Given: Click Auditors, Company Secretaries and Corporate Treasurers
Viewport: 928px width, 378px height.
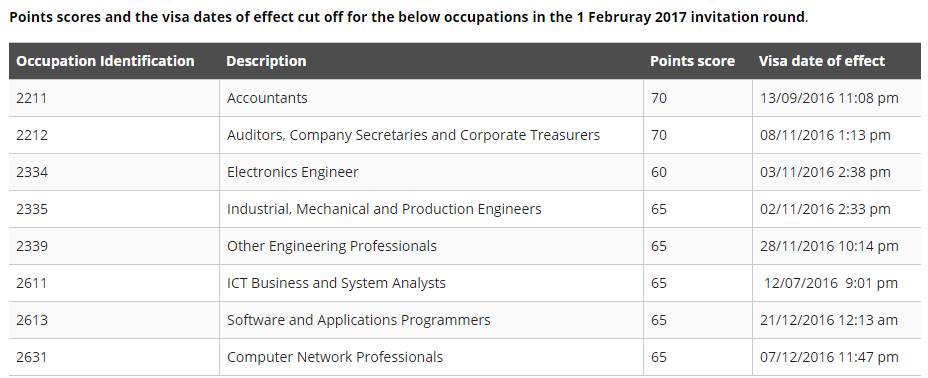Looking at the screenshot, I should tap(413, 135).
